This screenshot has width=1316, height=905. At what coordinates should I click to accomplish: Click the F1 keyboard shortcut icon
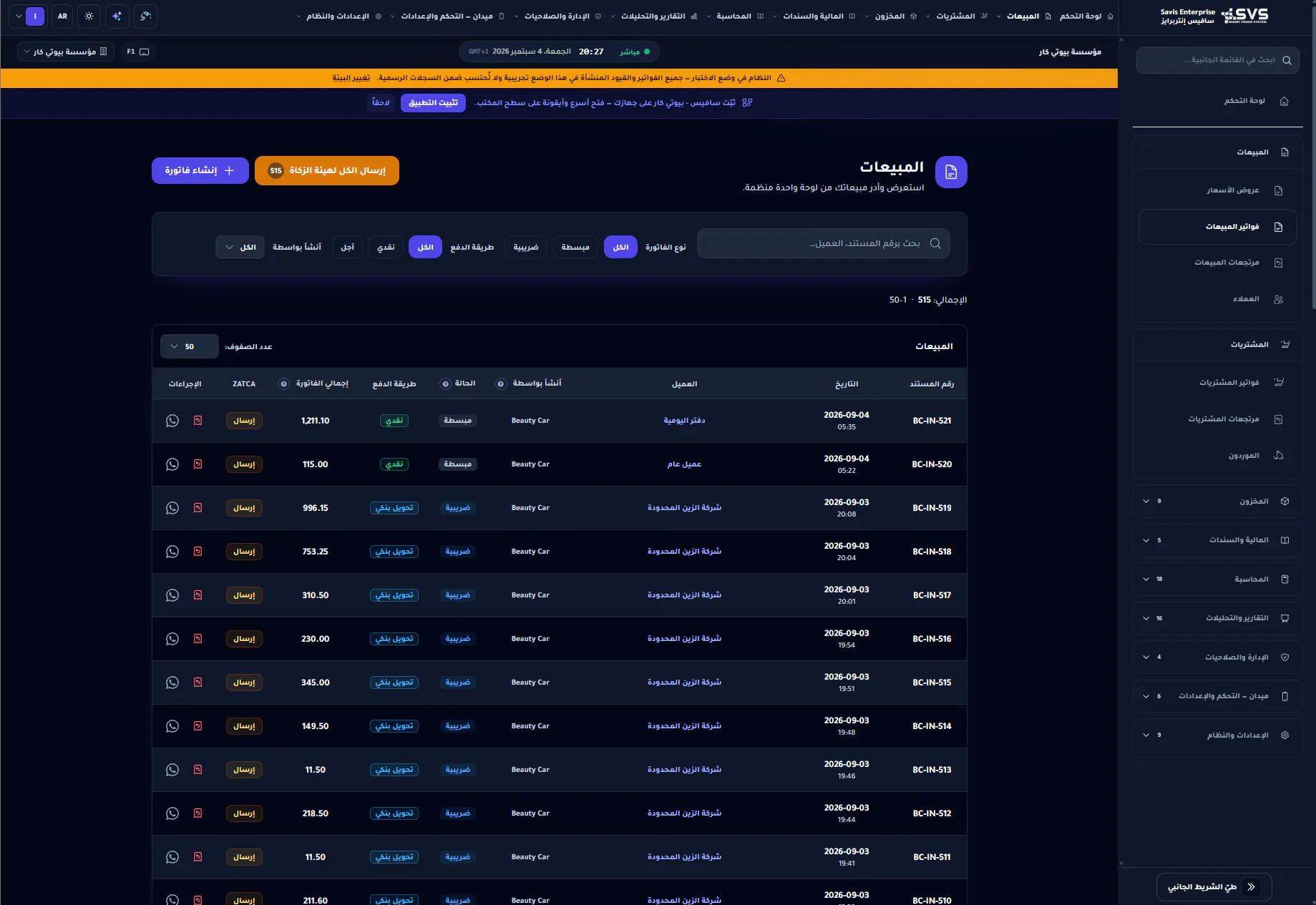pyautogui.click(x=138, y=52)
